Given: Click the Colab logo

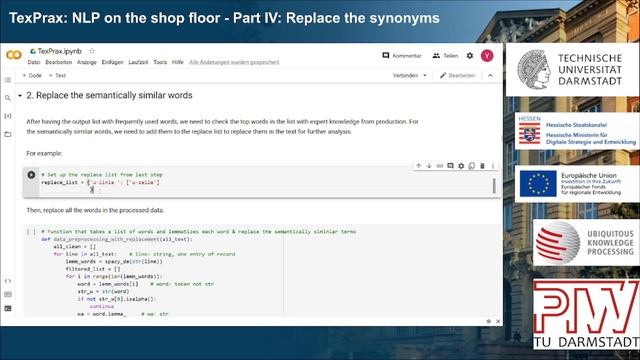Looking at the screenshot, I should coord(13,55).
